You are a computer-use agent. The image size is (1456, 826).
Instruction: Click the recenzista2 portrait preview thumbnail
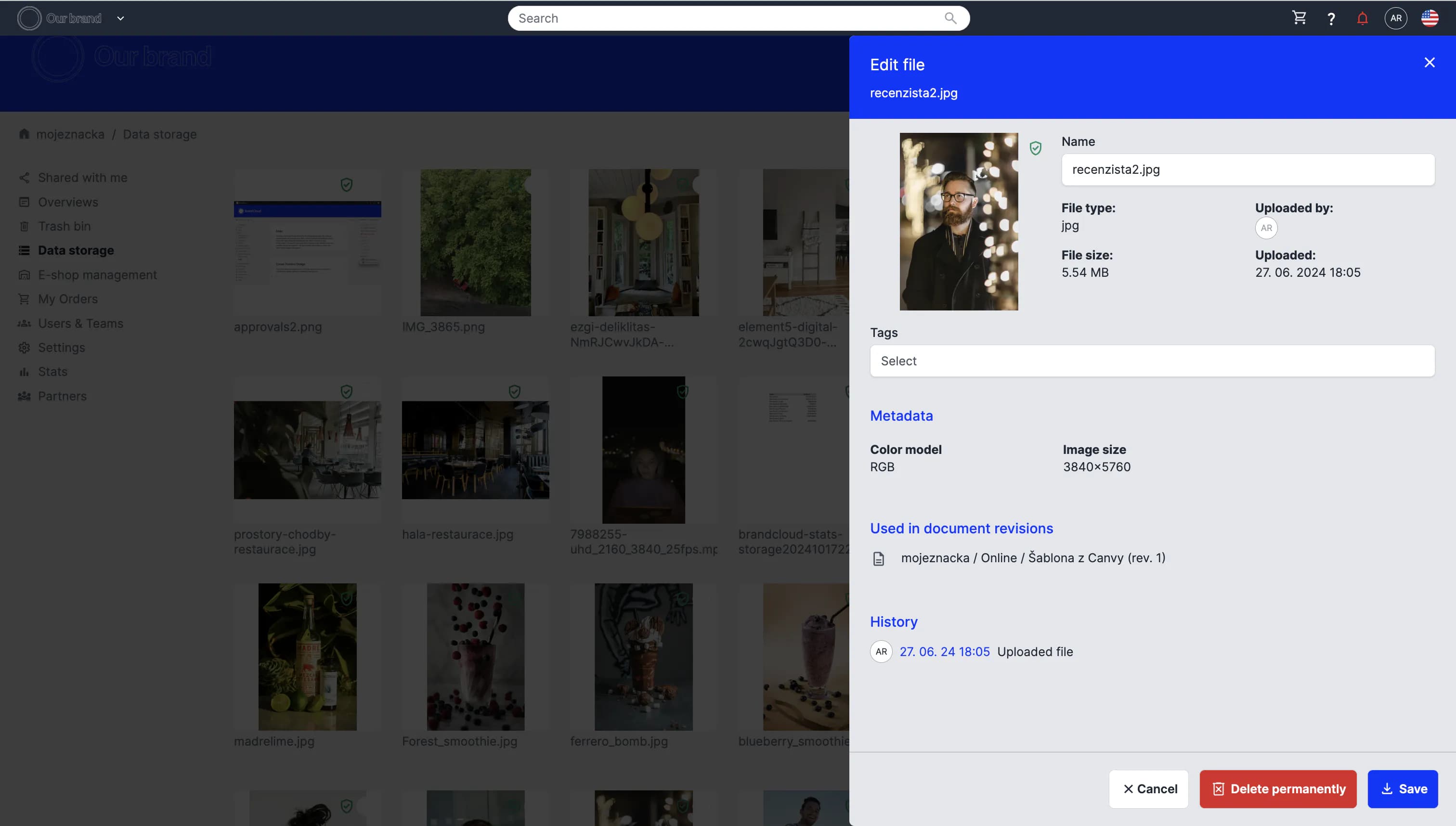pos(958,221)
